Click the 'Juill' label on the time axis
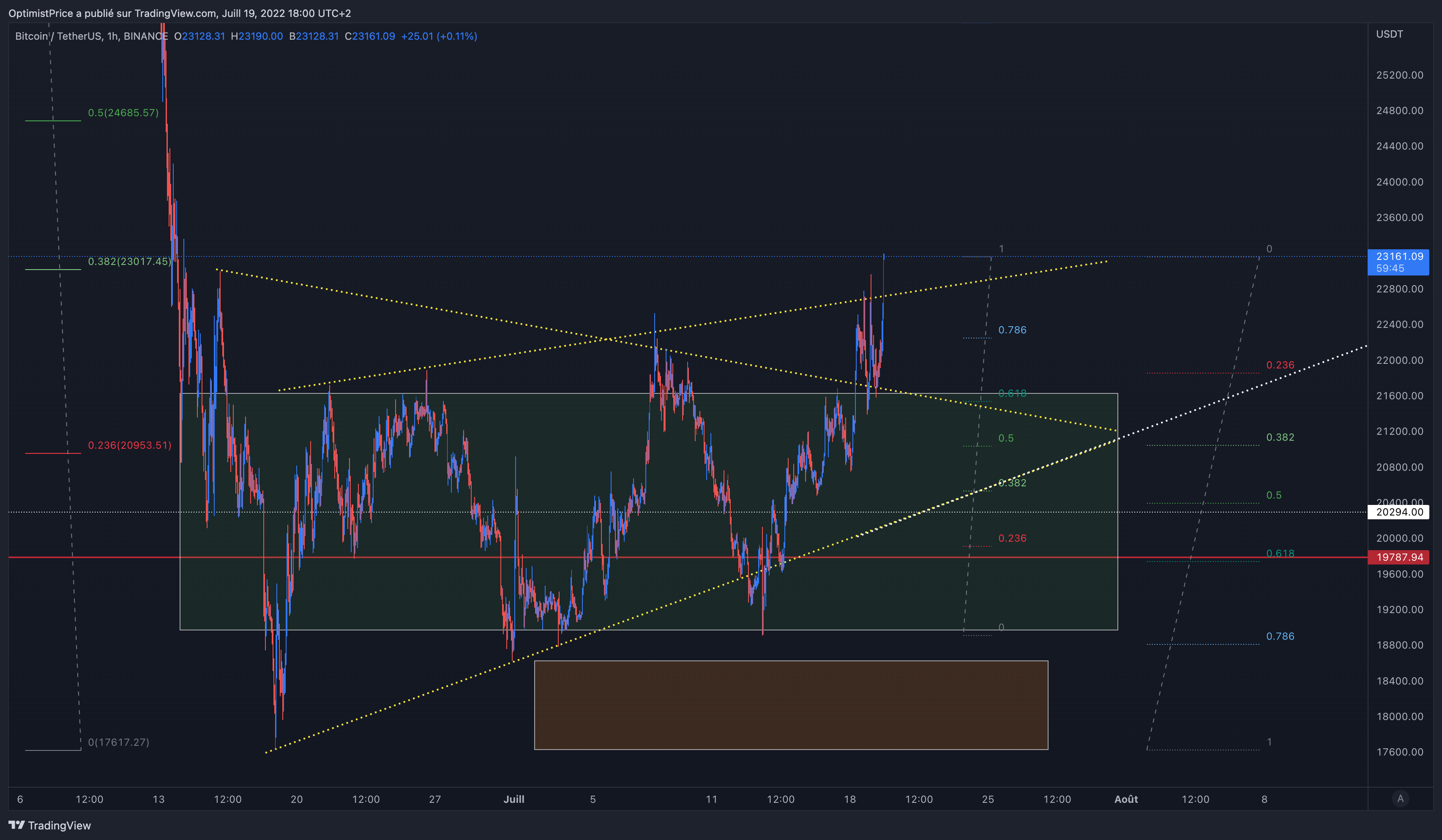 514,799
